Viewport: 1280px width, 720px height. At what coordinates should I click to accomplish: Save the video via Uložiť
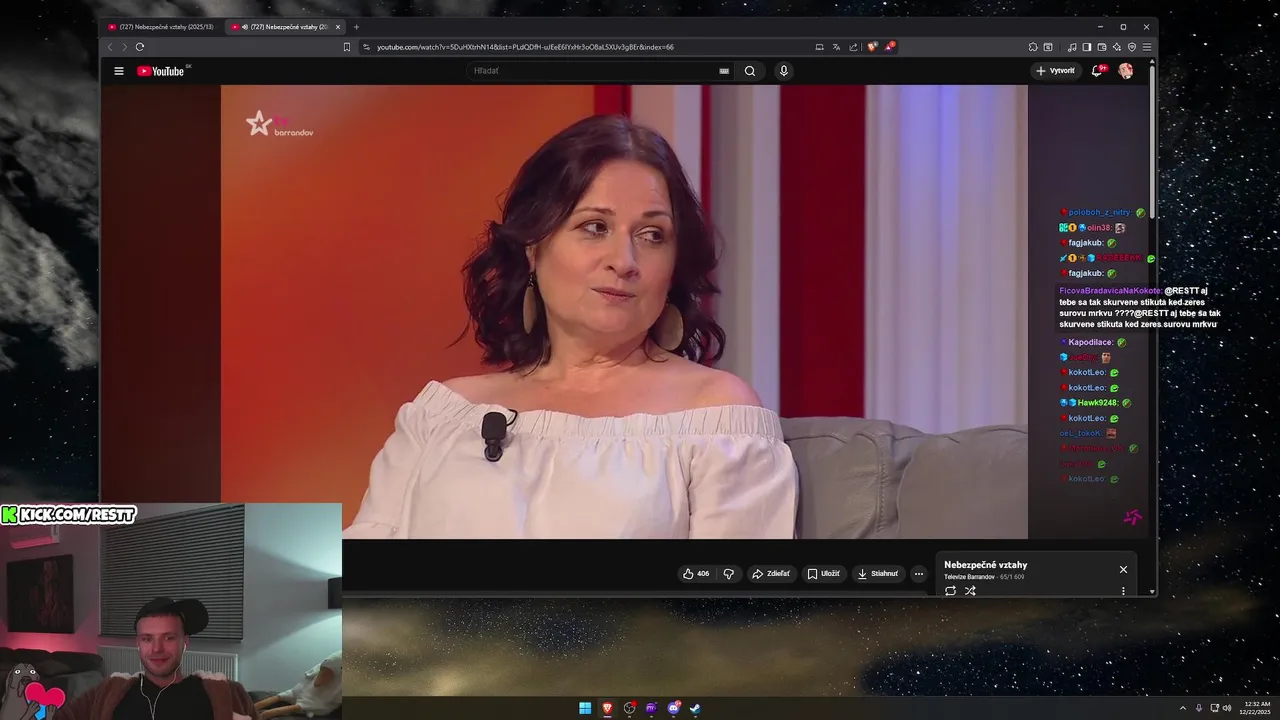click(x=823, y=574)
